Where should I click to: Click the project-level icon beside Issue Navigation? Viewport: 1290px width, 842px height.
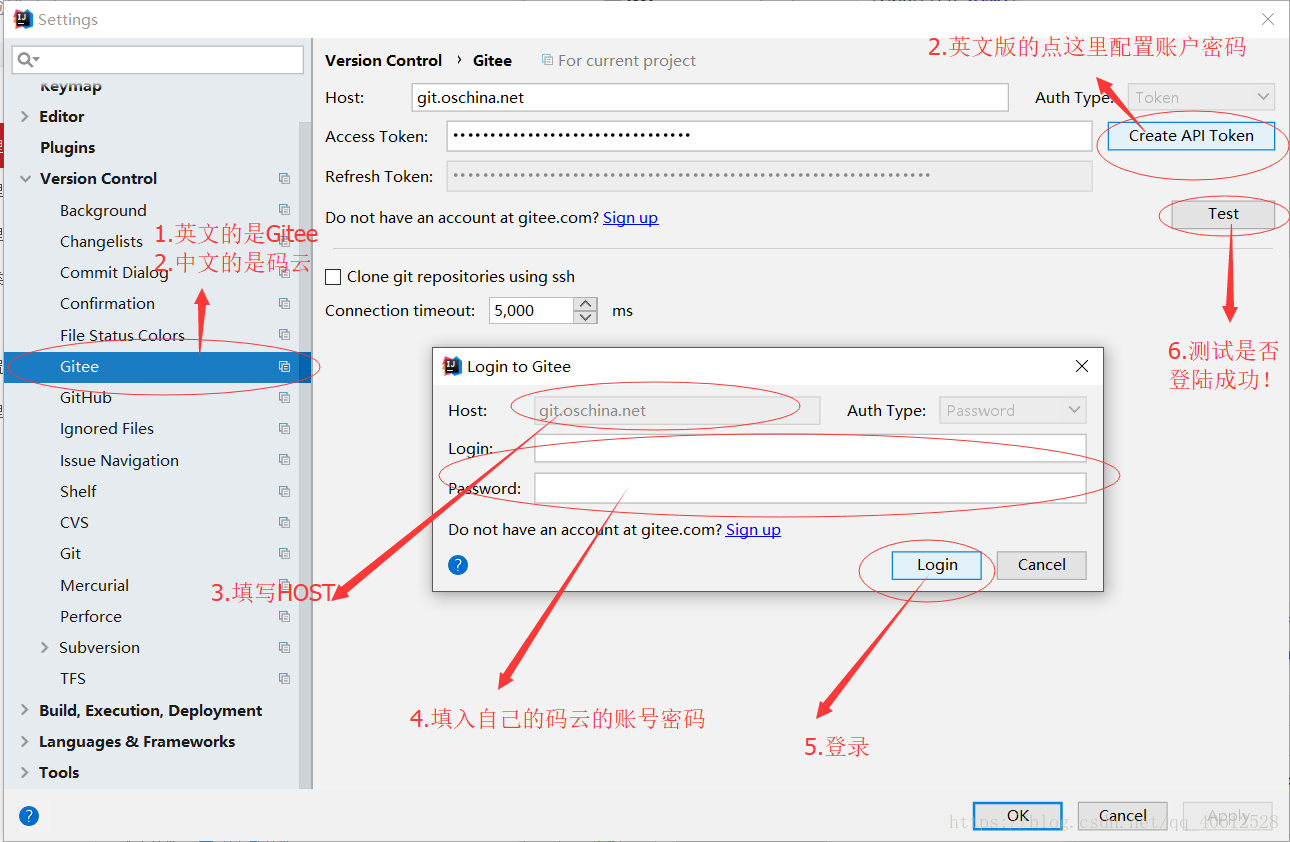pos(284,460)
